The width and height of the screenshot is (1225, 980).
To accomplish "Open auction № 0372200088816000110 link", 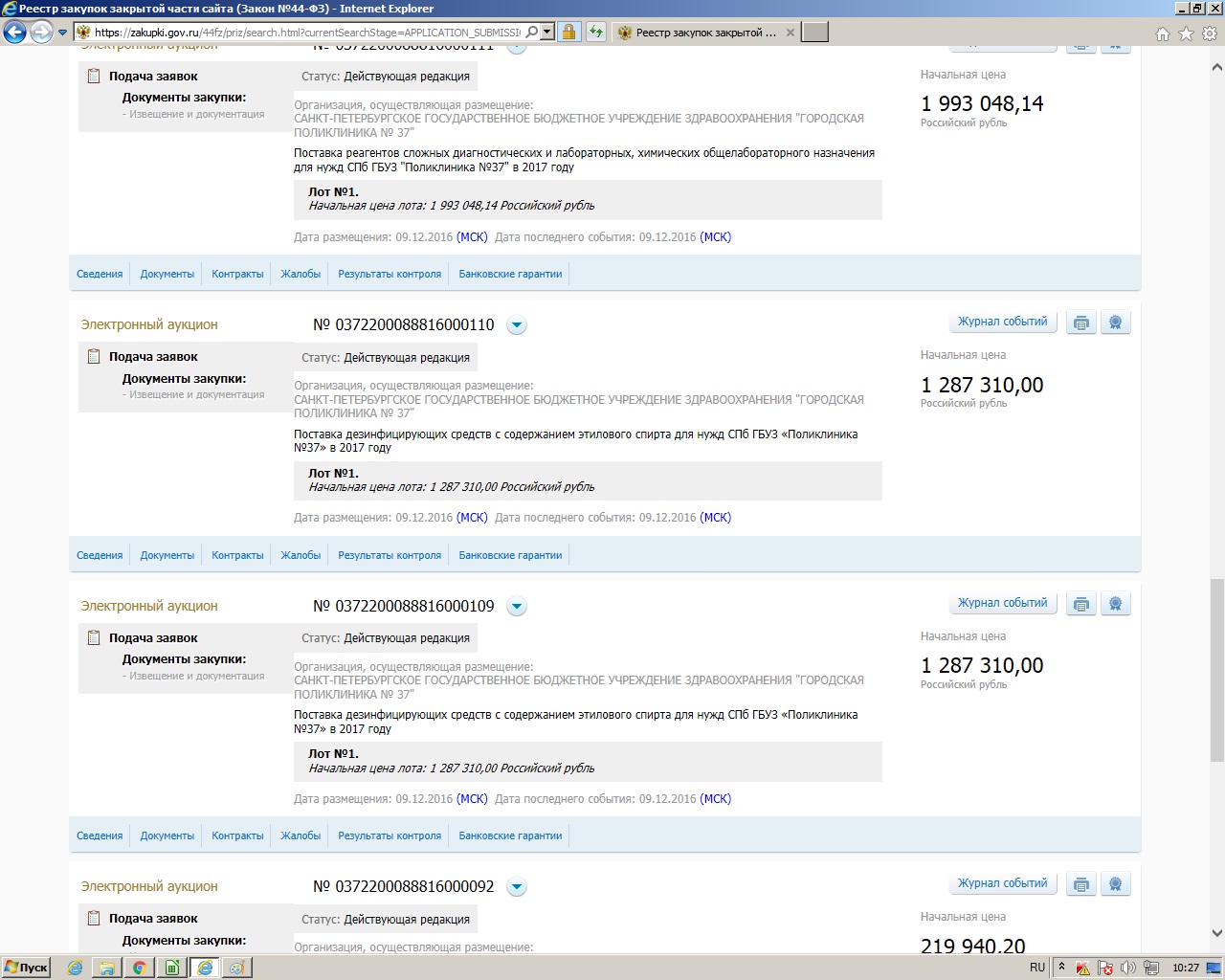I will click(x=404, y=325).
